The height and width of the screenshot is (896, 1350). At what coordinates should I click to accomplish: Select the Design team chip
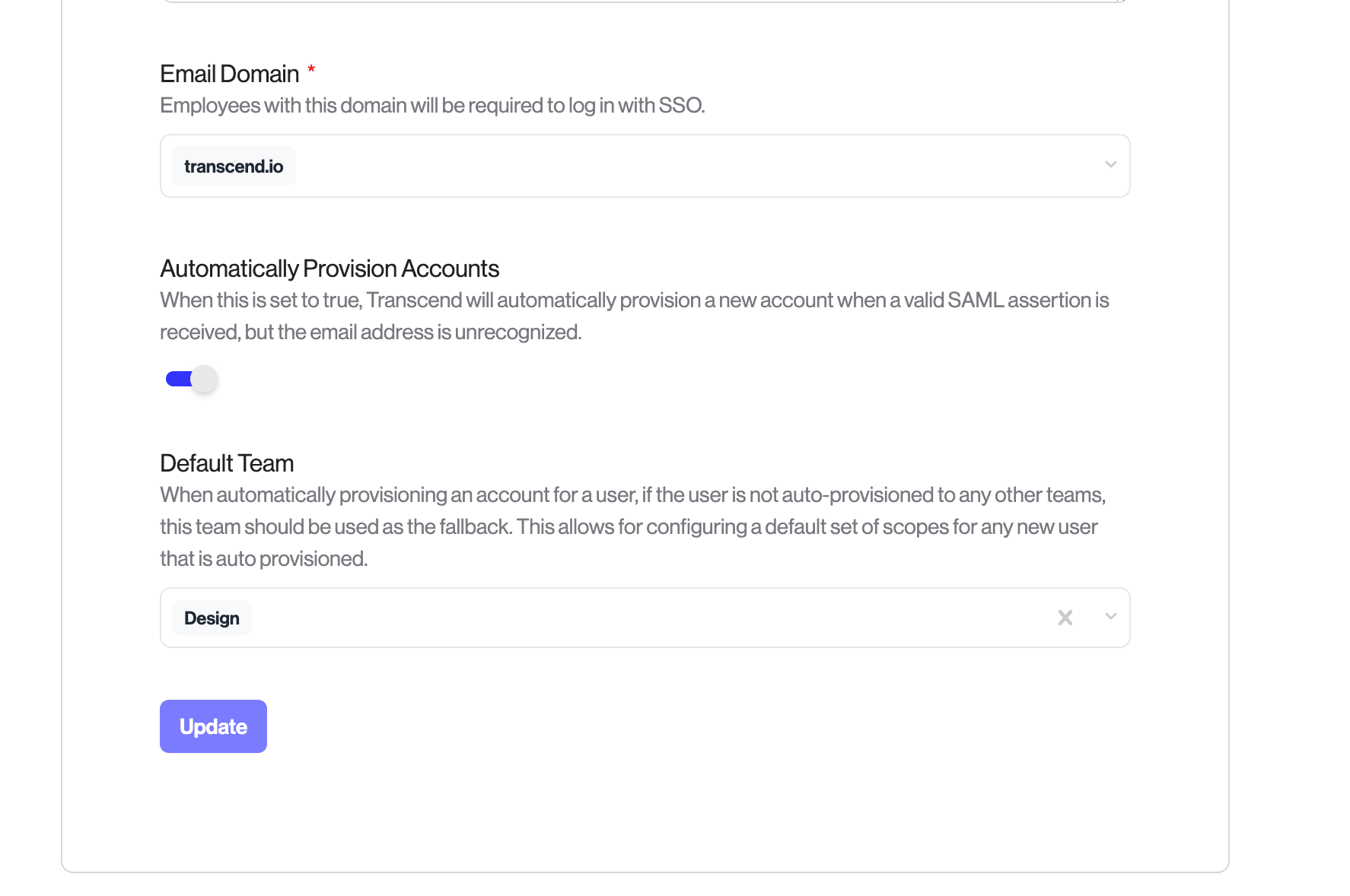212,618
